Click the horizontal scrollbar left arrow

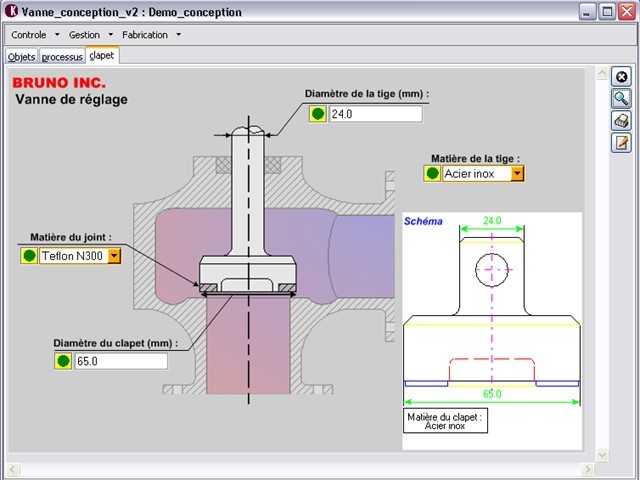(x=13, y=469)
